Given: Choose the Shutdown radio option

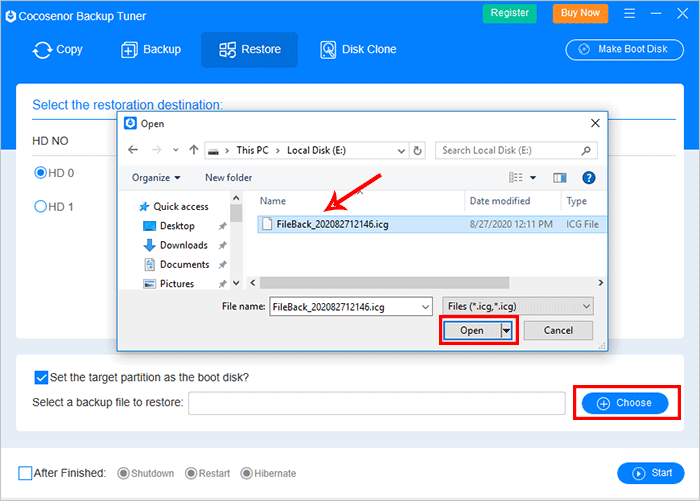Looking at the screenshot, I should point(123,473).
